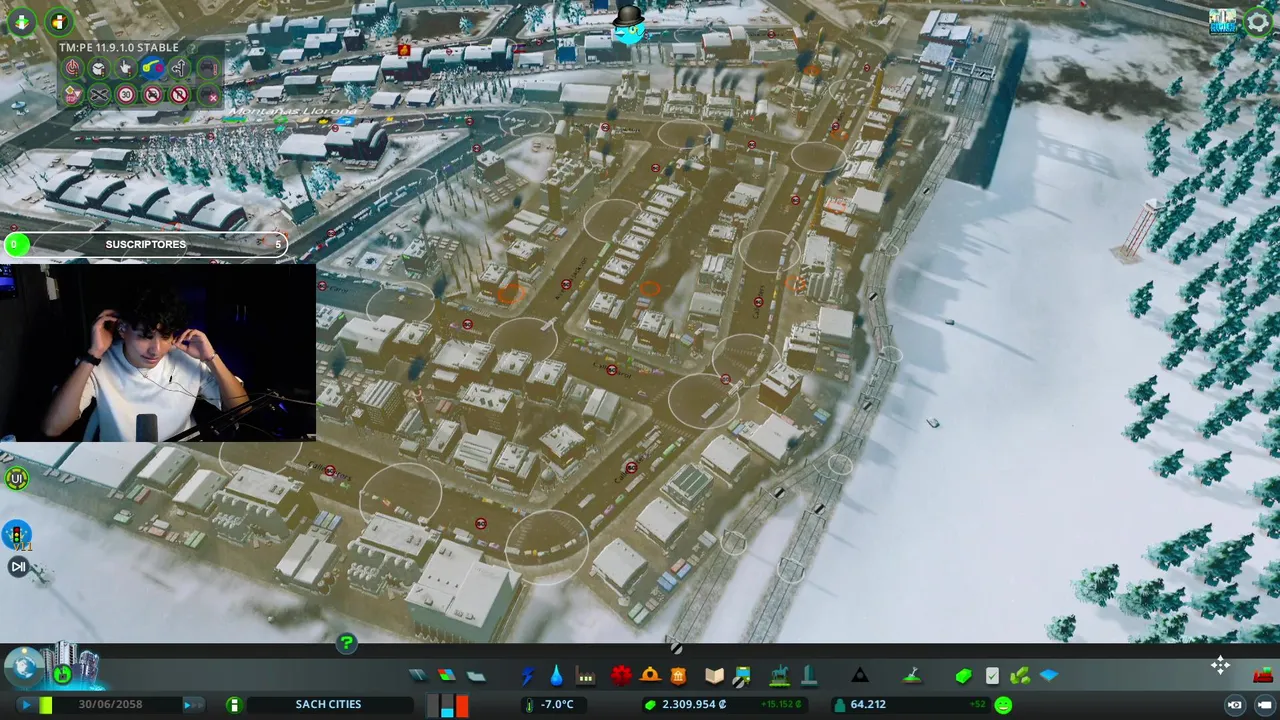
Task: Open the Garbage and Industry menu
Action: (x=586, y=676)
